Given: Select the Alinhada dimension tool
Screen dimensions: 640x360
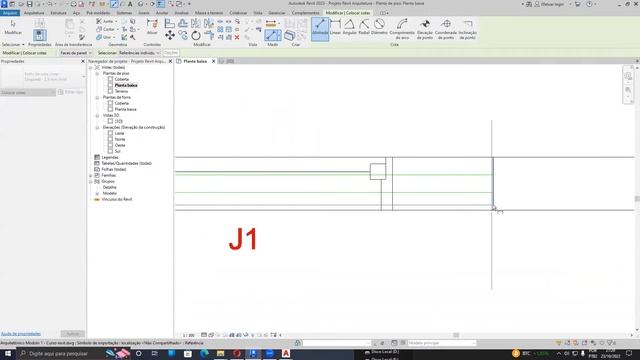Looking at the screenshot, I should click(320, 29).
